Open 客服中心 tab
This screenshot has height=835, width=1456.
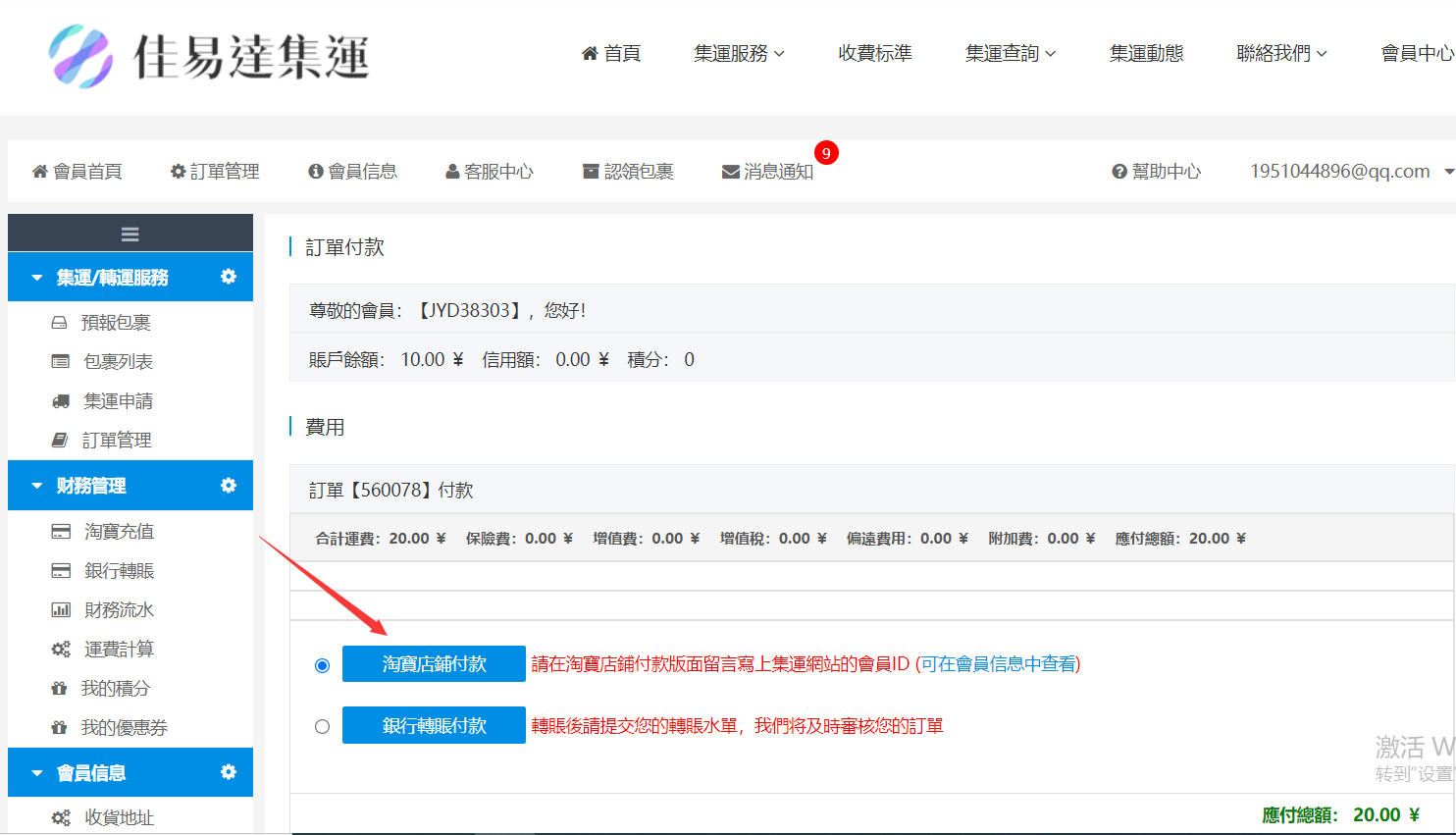point(490,171)
